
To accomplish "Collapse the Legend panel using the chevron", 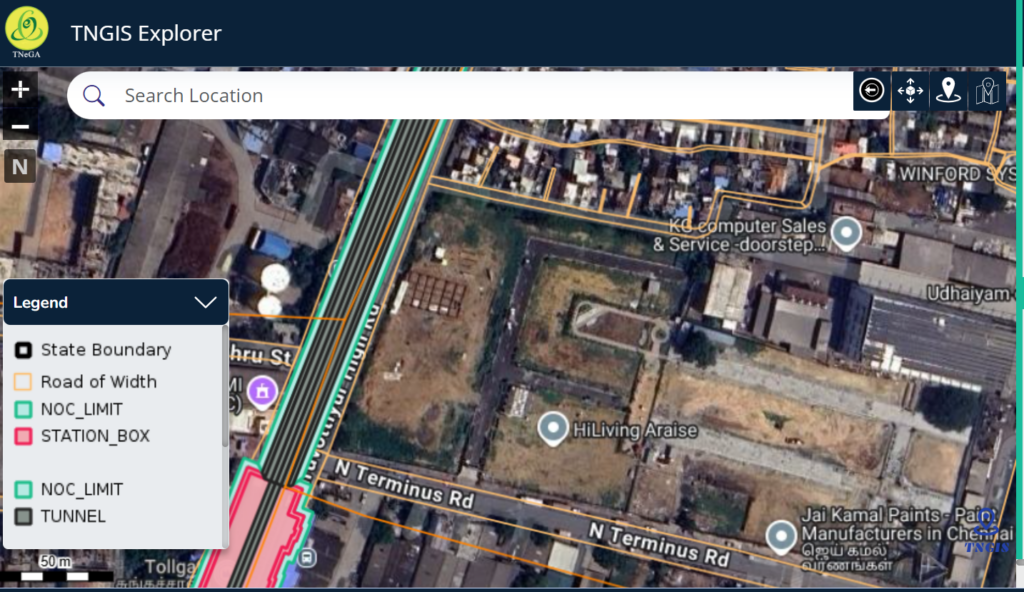I will 205,302.
